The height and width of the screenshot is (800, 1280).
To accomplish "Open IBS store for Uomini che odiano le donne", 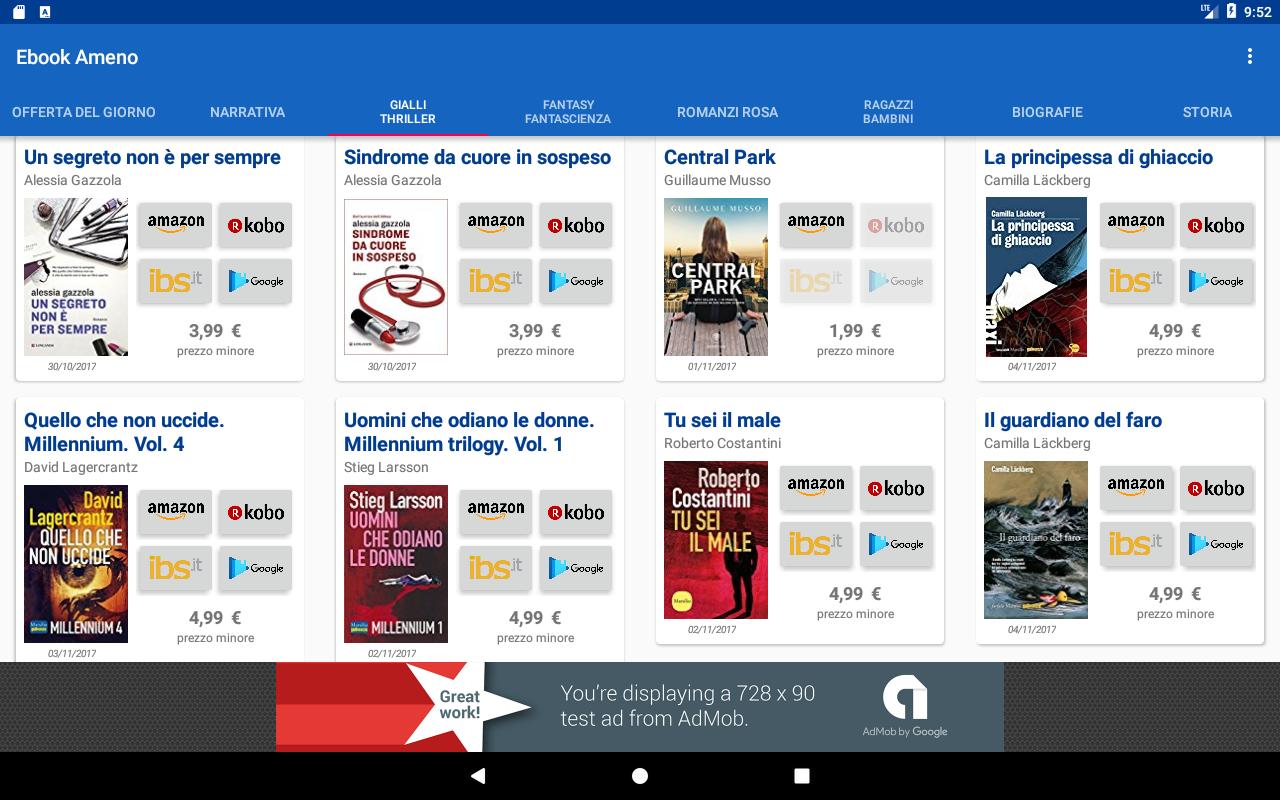I will (496, 568).
